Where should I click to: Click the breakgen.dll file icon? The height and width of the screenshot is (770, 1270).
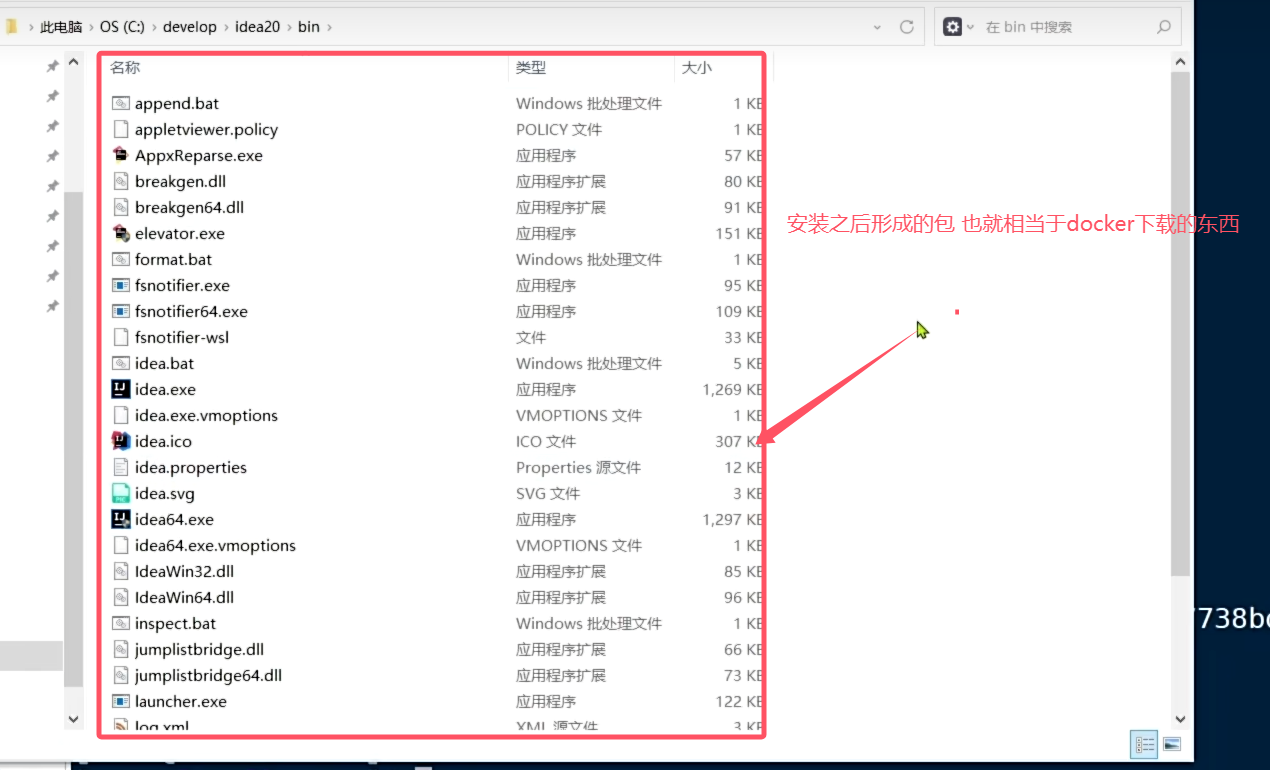121,181
